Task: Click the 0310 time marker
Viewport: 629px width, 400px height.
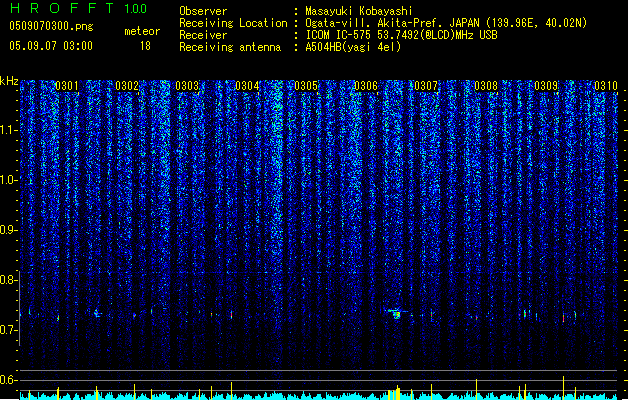Action: [606, 86]
